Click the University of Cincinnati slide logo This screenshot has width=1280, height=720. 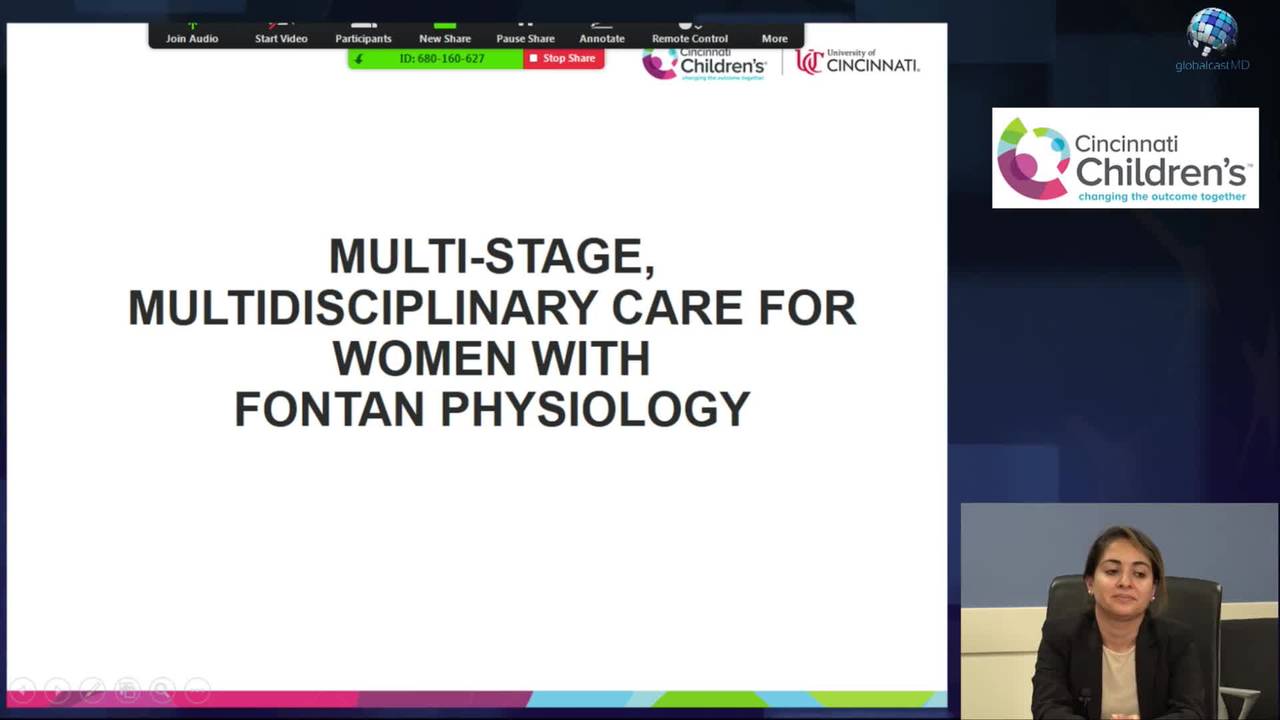tap(857, 63)
